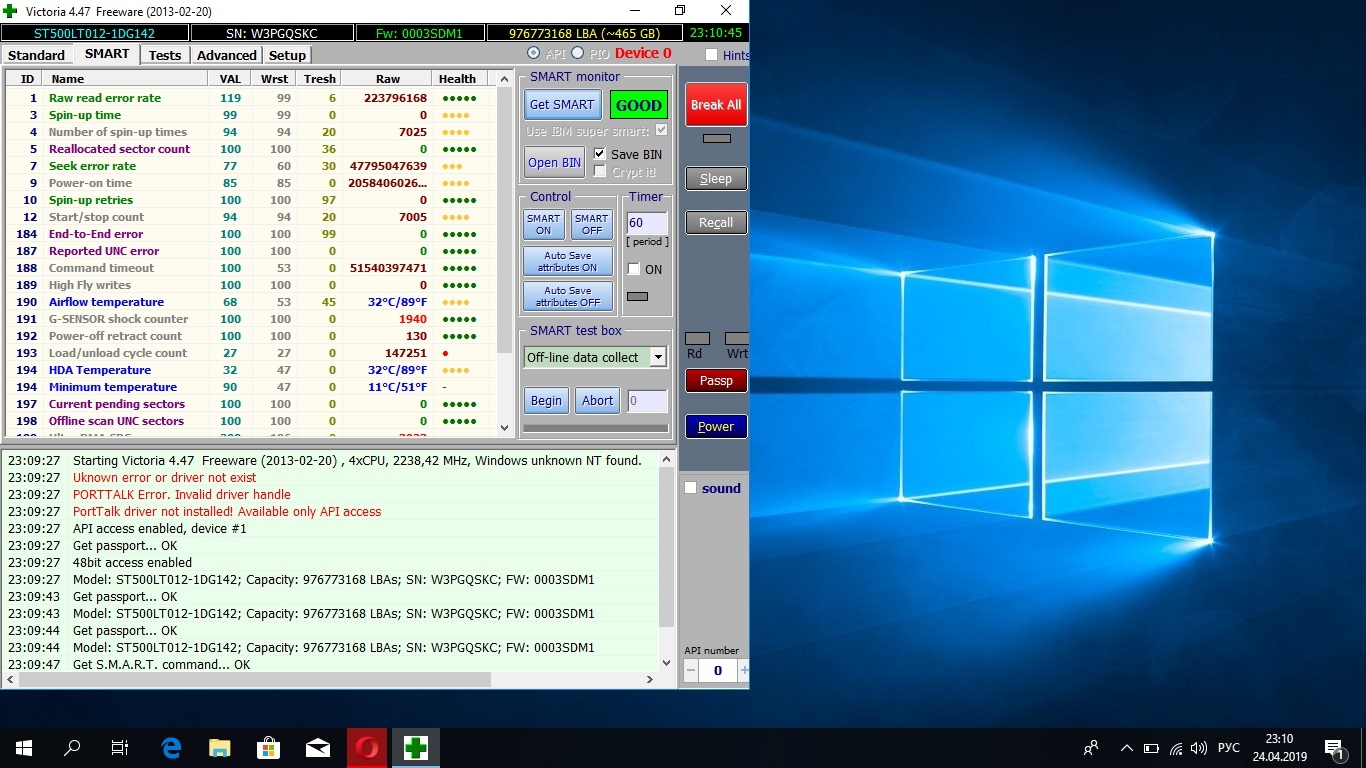Image resolution: width=1366 pixels, height=768 pixels.
Task: Click the red Break All button
Action: click(x=716, y=104)
